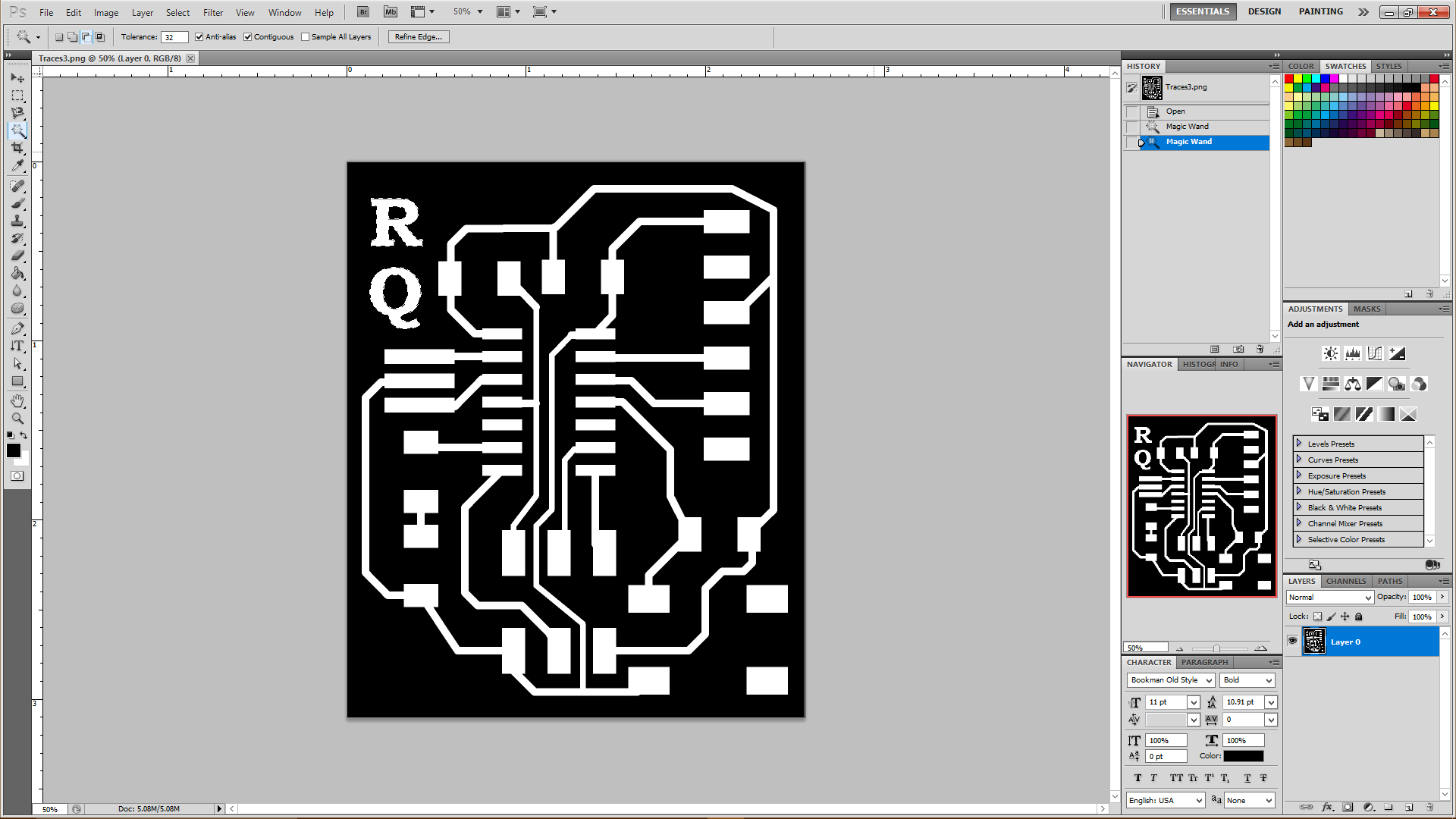
Task: Click the black text Color swatch
Action: (x=1243, y=756)
